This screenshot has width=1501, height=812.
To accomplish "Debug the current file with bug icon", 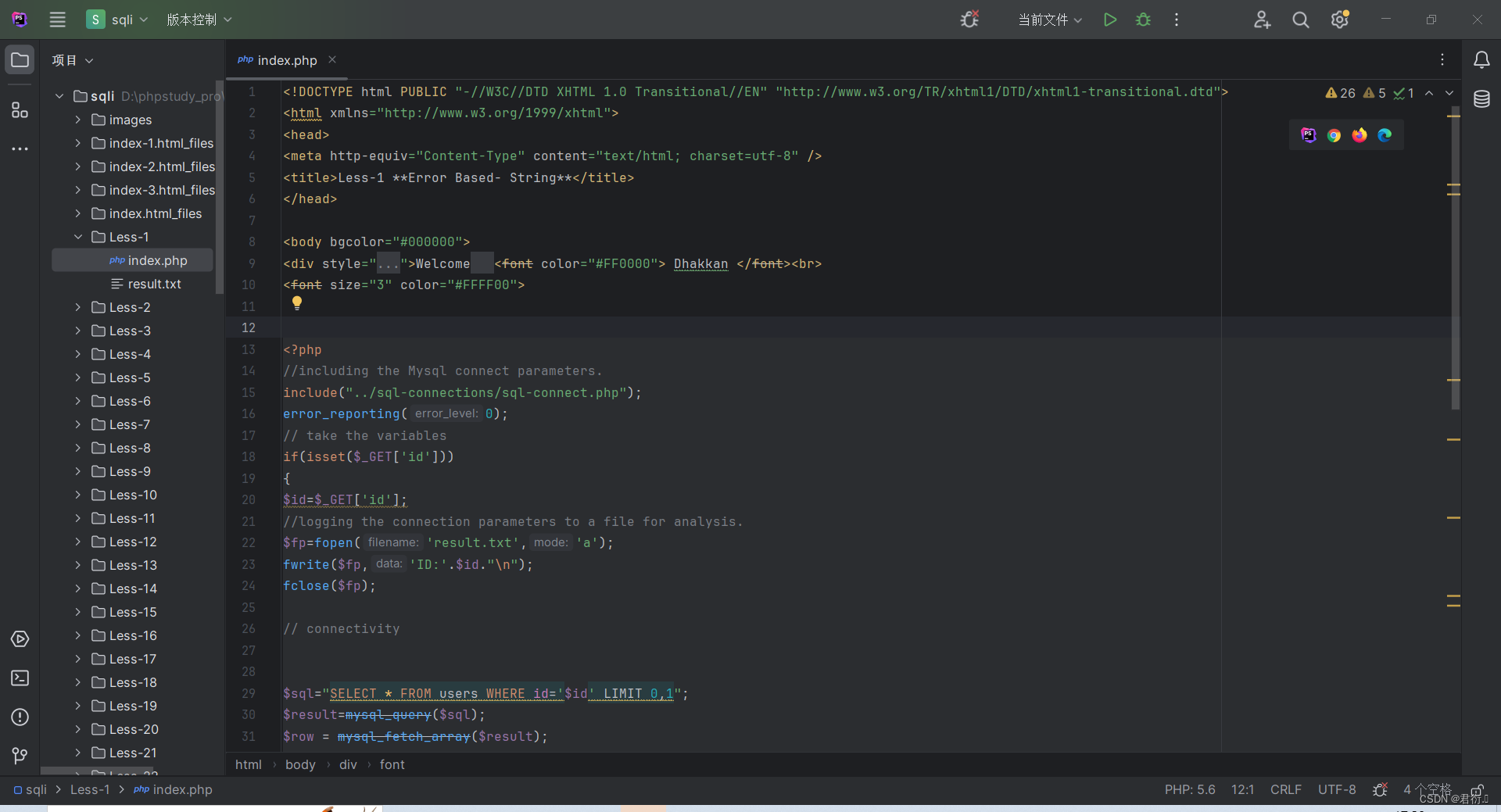I will click(1143, 20).
